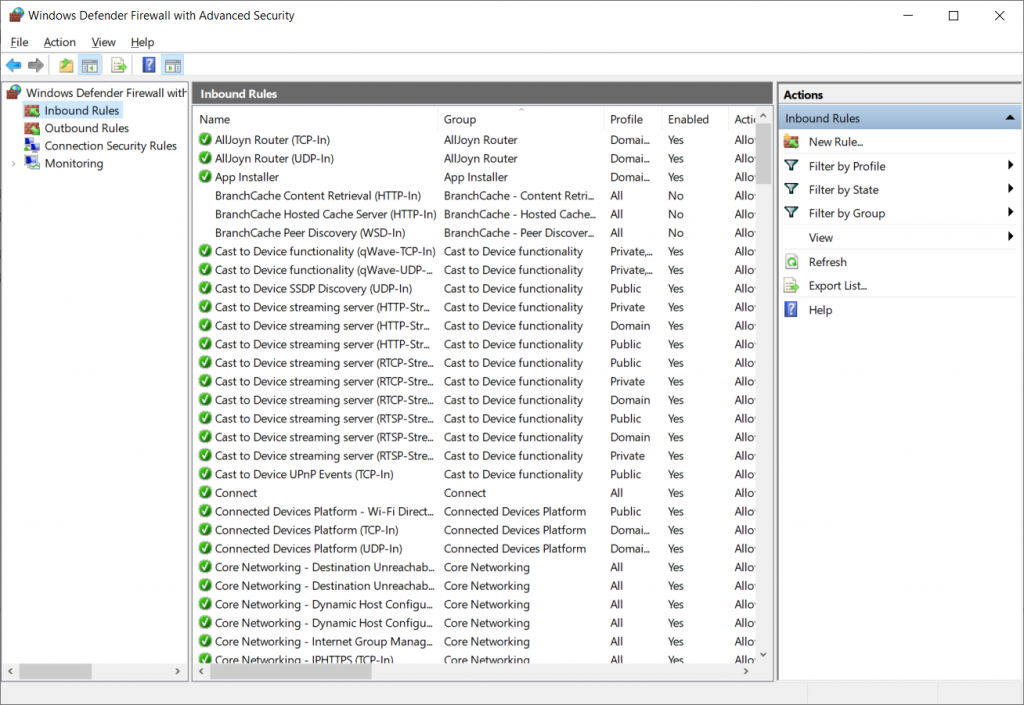Select Connection Security Rules in the tree

pyautogui.click(x=110, y=146)
